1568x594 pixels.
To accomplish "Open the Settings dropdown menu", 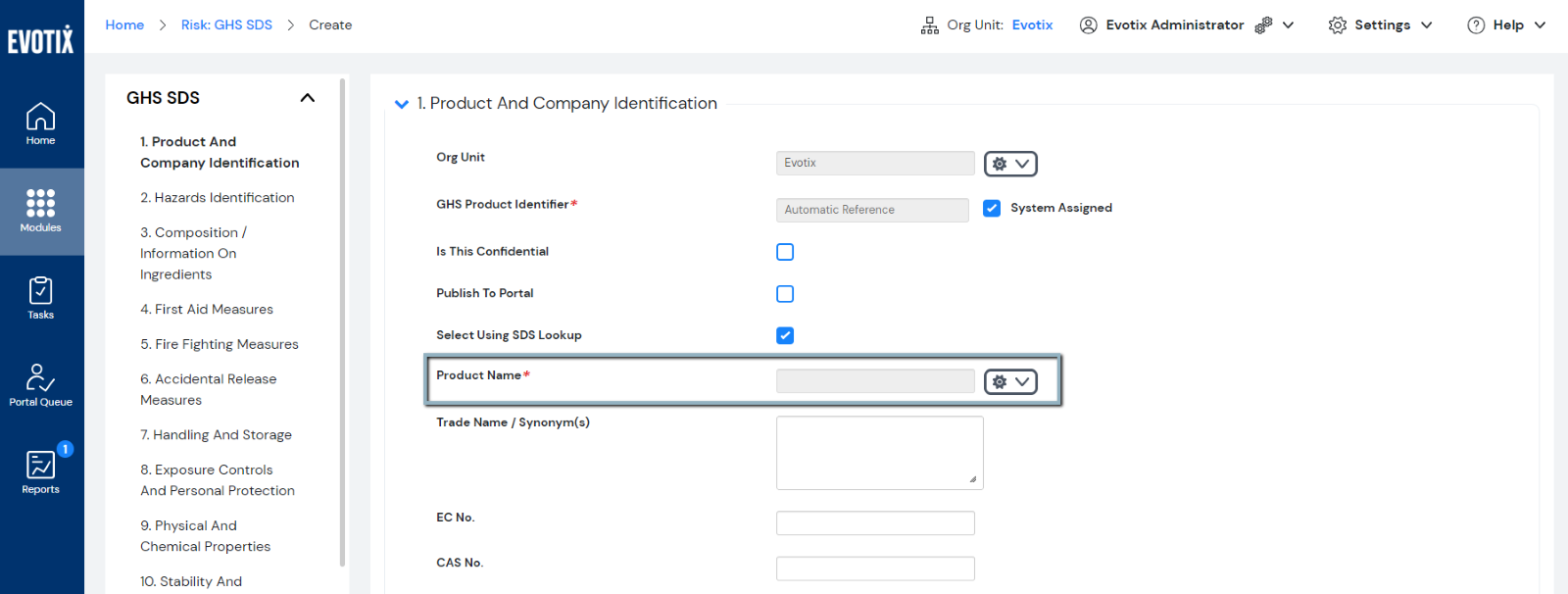I will click(x=1380, y=25).
